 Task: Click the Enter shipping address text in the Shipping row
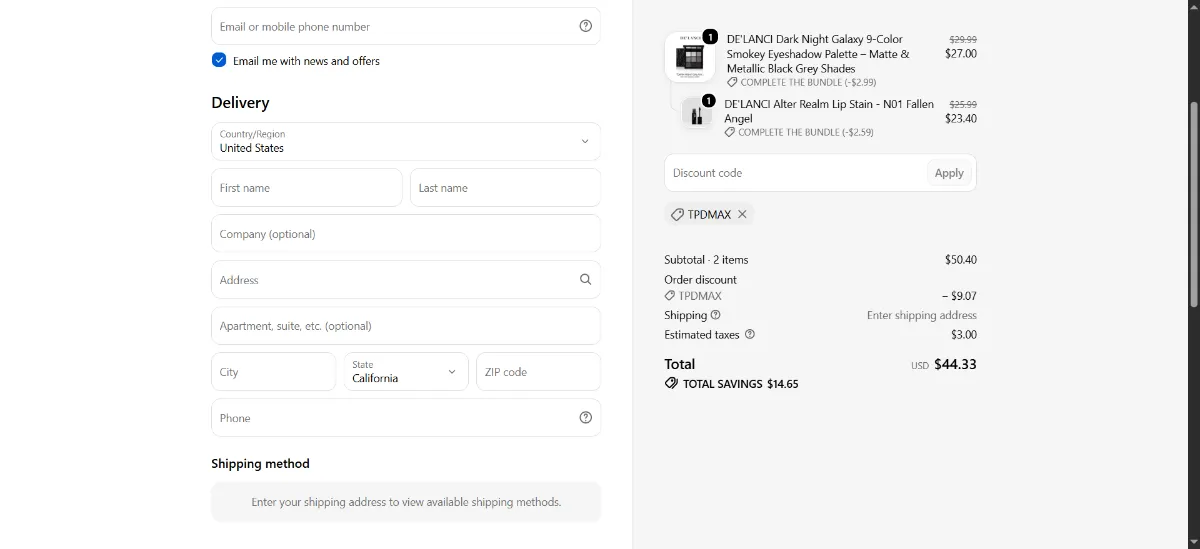pyautogui.click(x=922, y=315)
